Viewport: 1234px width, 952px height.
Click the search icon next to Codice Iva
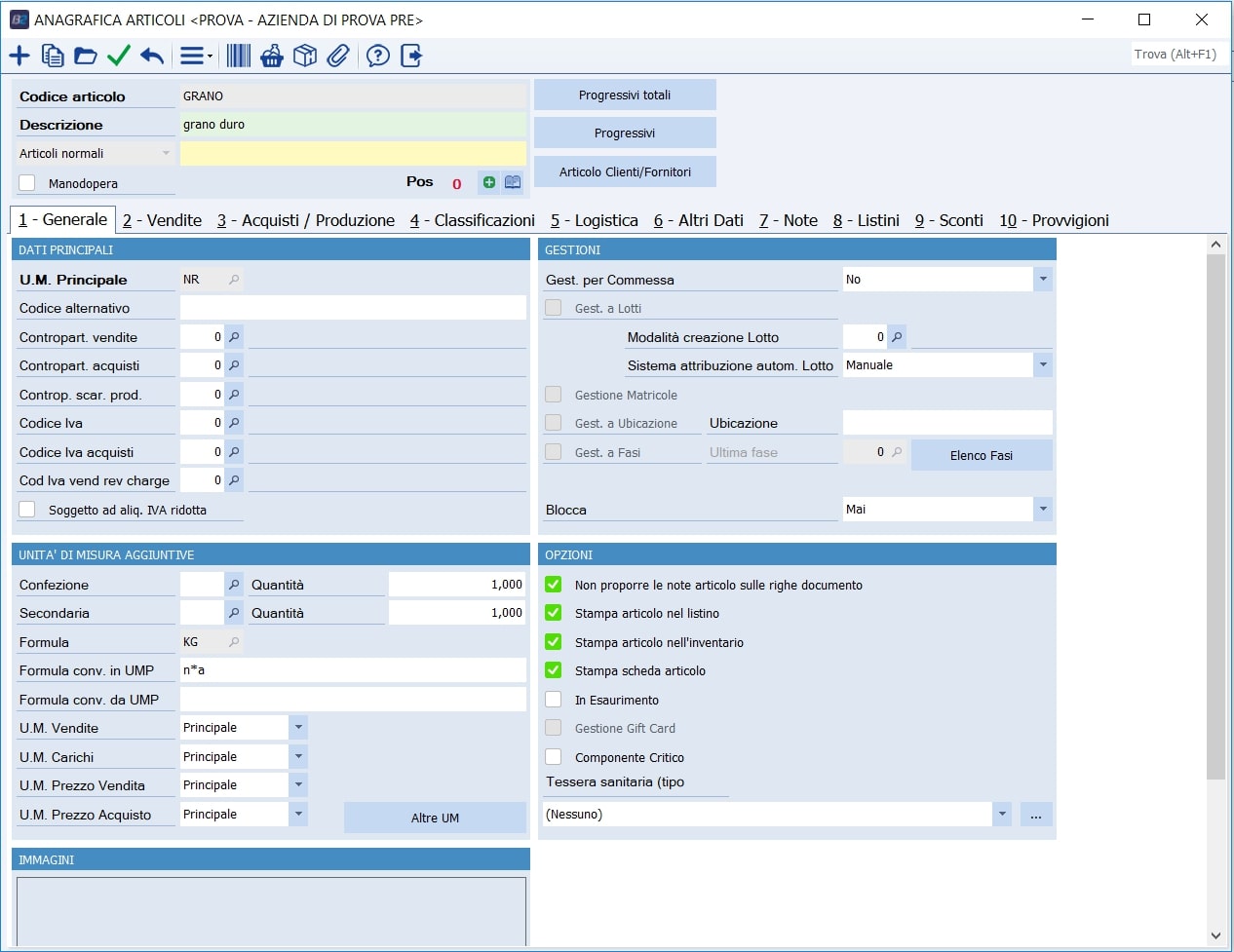click(234, 423)
